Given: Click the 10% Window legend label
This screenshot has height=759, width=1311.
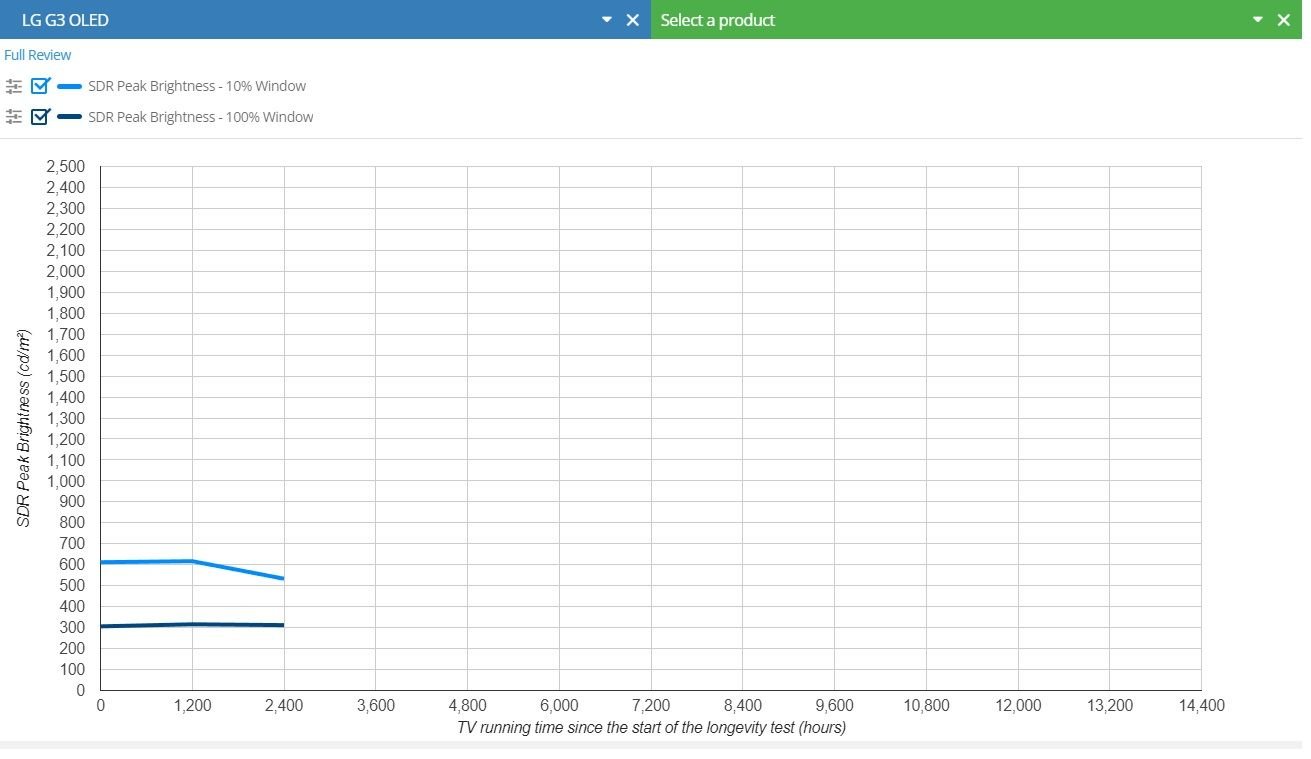Looking at the screenshot, I should [x=197, y=86].
